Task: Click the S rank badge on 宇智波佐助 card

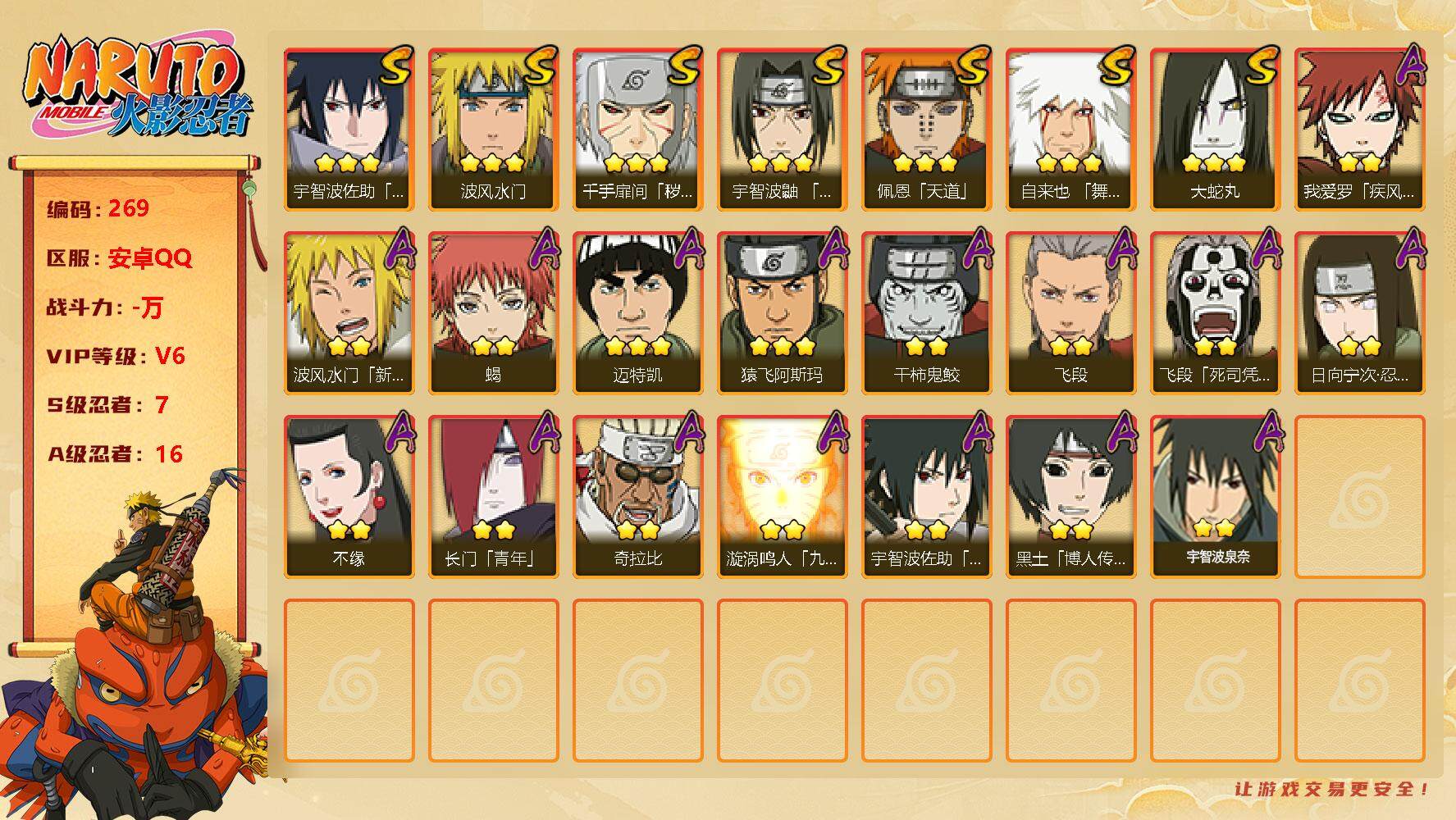Action: coord(395,66)
